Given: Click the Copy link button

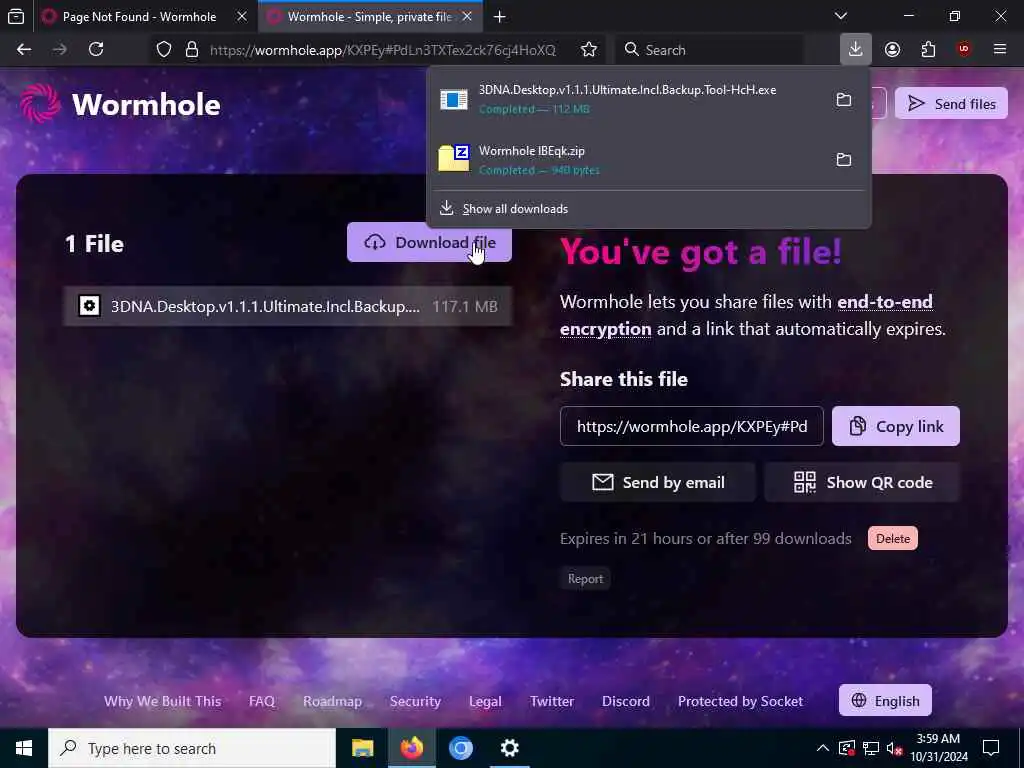Looking at the screenshot, I should click(896, 426).
